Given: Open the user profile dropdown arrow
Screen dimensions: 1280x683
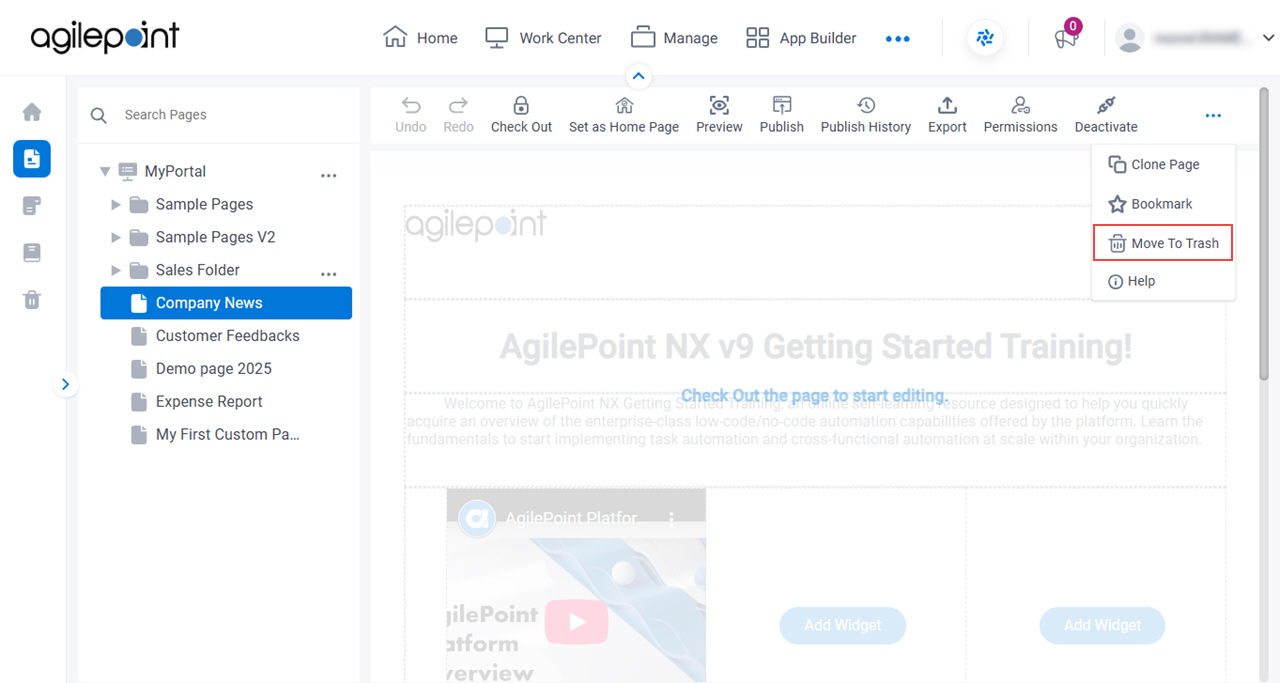Looking at the screenshot, I should pos(1268,38).
